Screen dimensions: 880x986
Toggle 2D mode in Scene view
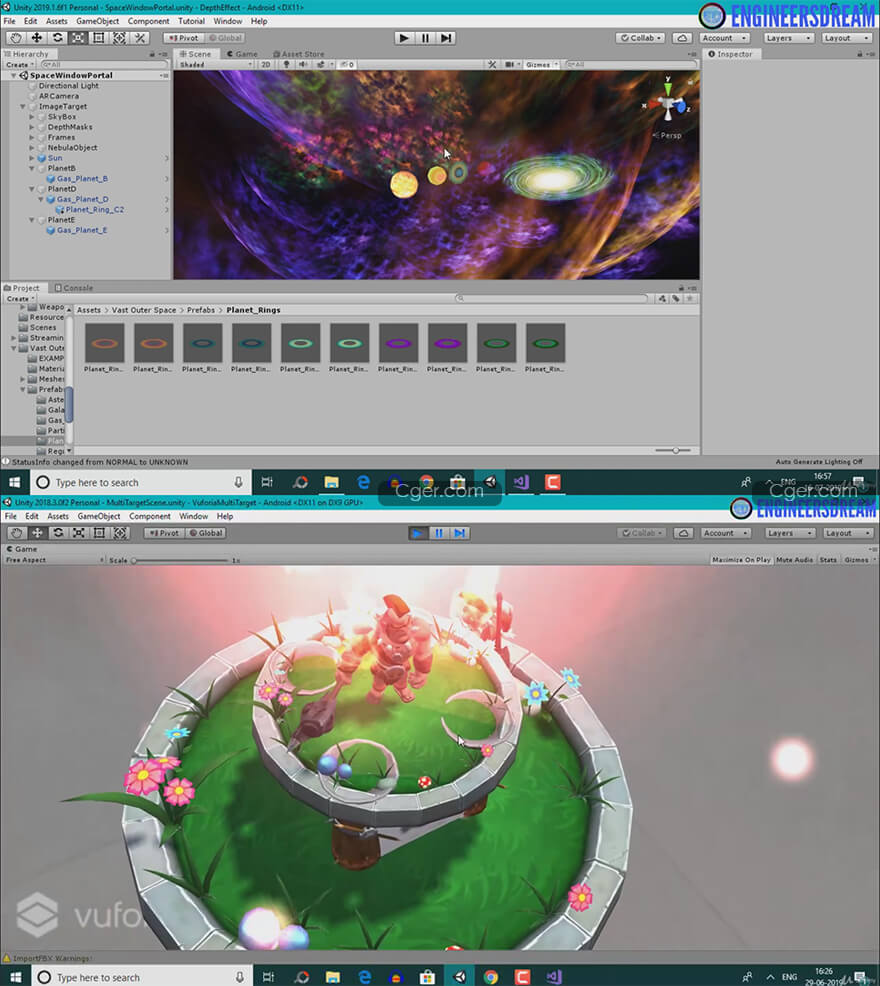pyautogui.click(x=266, y=64)
